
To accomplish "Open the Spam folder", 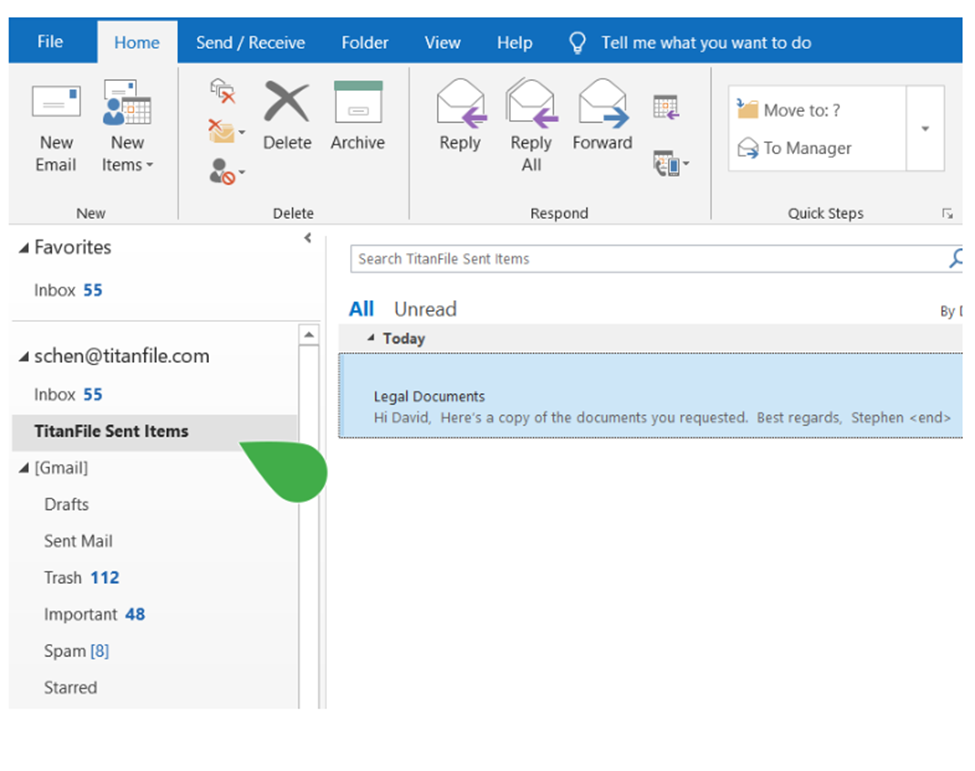I will (76, 651).
